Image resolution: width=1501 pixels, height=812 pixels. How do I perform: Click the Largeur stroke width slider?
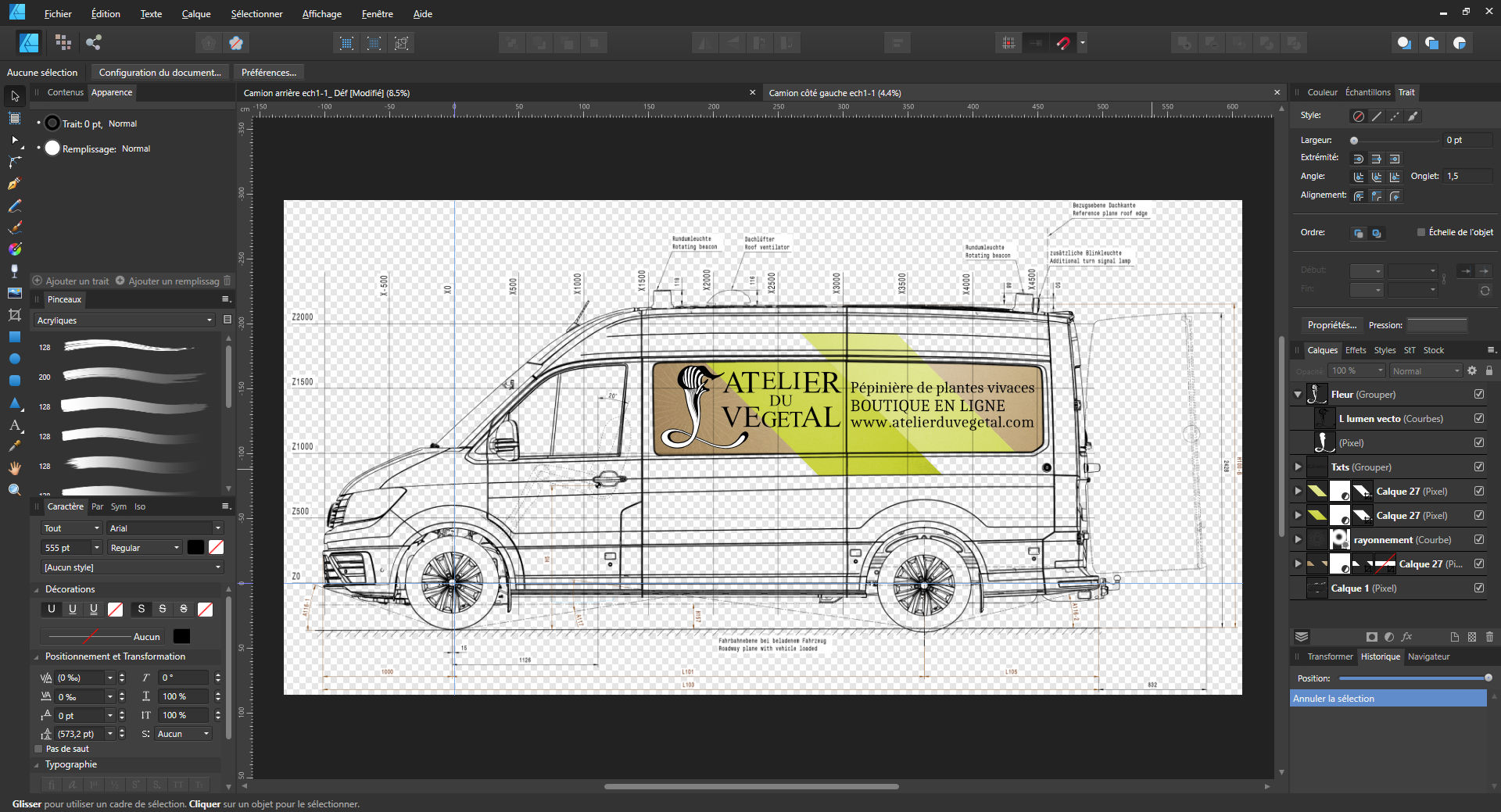click(1395, 141)
